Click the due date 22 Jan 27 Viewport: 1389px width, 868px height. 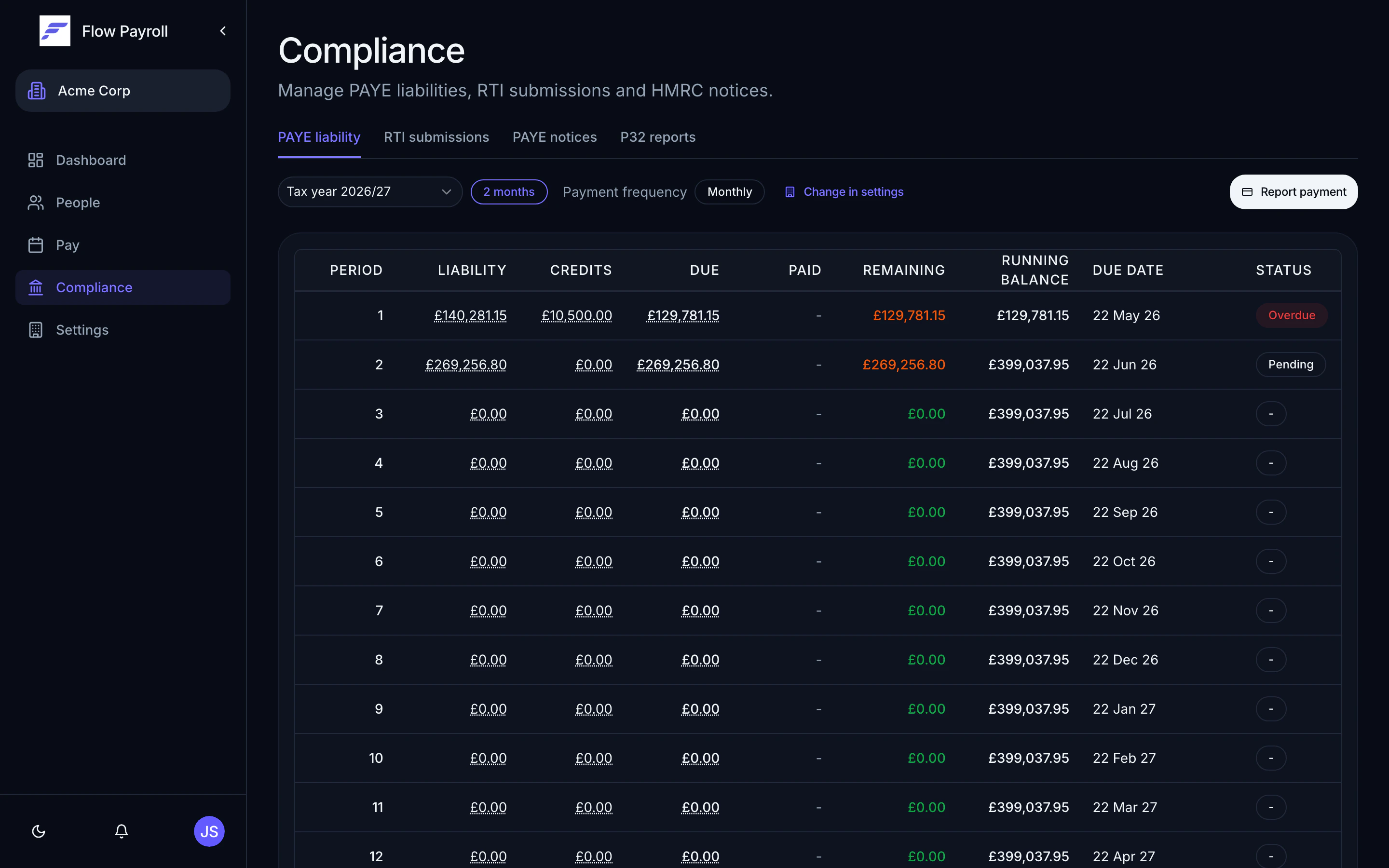(x=1124, y=709)
